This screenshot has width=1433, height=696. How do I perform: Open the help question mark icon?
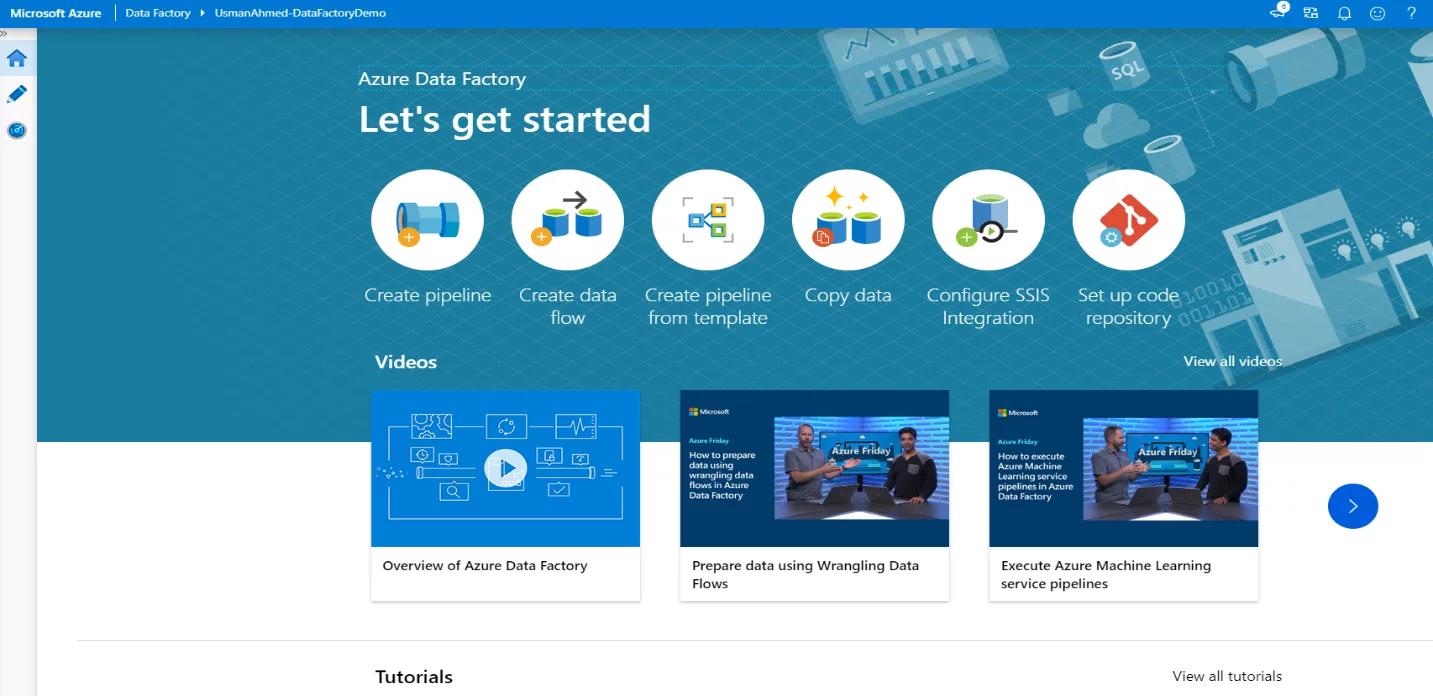[x=1412, y=13]
